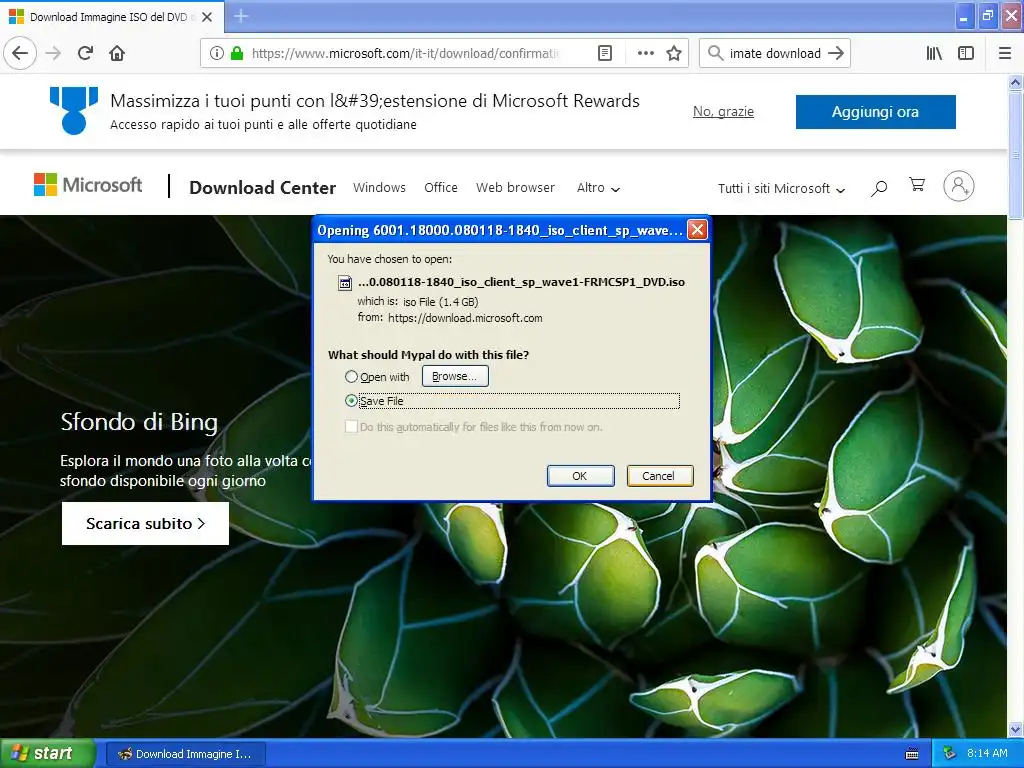Open page actions three-dot menu
Image resolution: width=1024 pixels, height=768 pixels.
[645, 53]
